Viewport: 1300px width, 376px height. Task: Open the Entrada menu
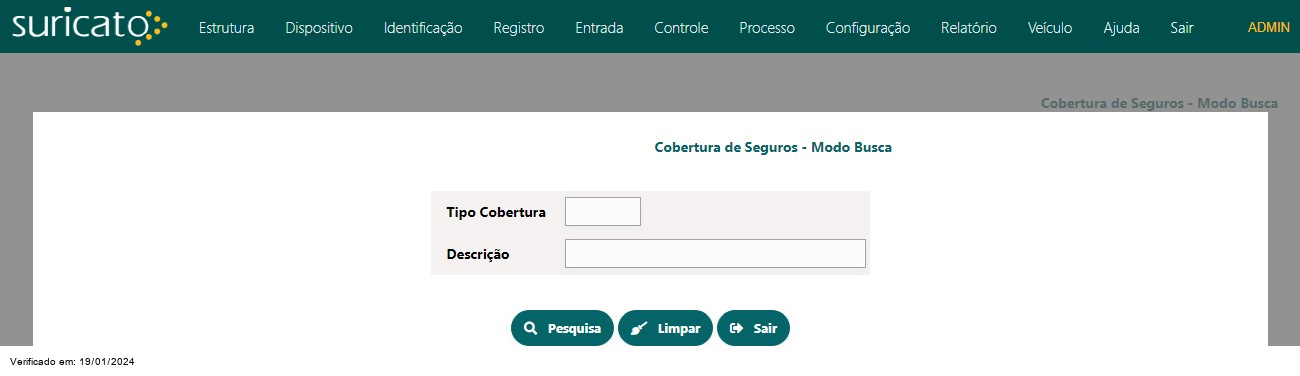tap(599, 28)
